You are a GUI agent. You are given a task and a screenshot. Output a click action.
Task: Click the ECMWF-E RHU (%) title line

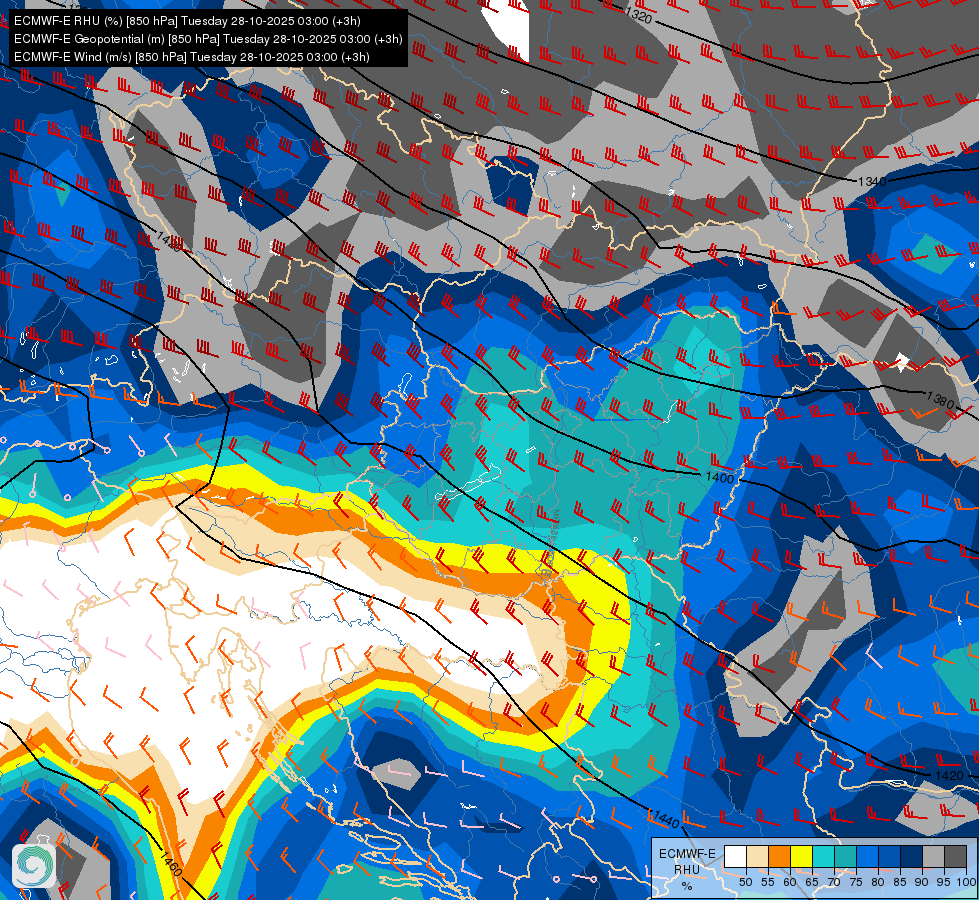click(187, 21)
